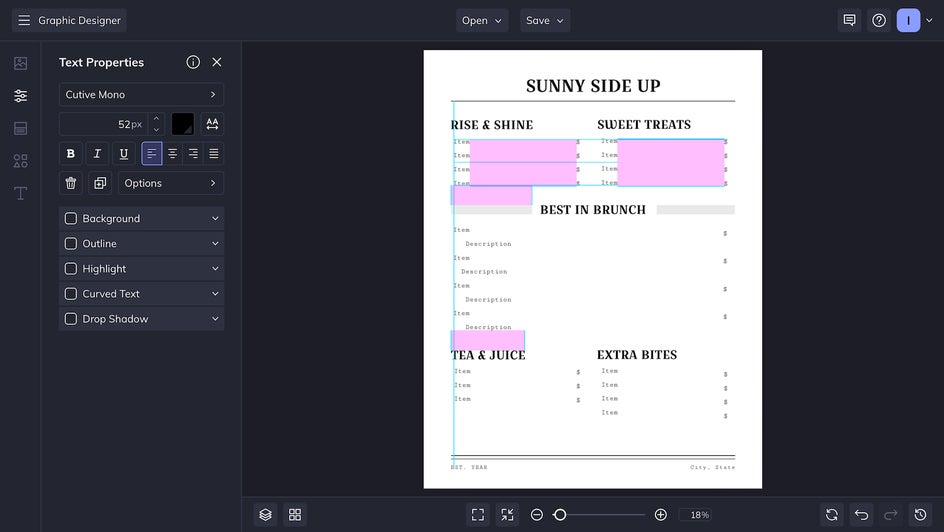The width and height of the screenshot is (944, 532).
Task: Justify the text
Action: click(x=214, y=153)
